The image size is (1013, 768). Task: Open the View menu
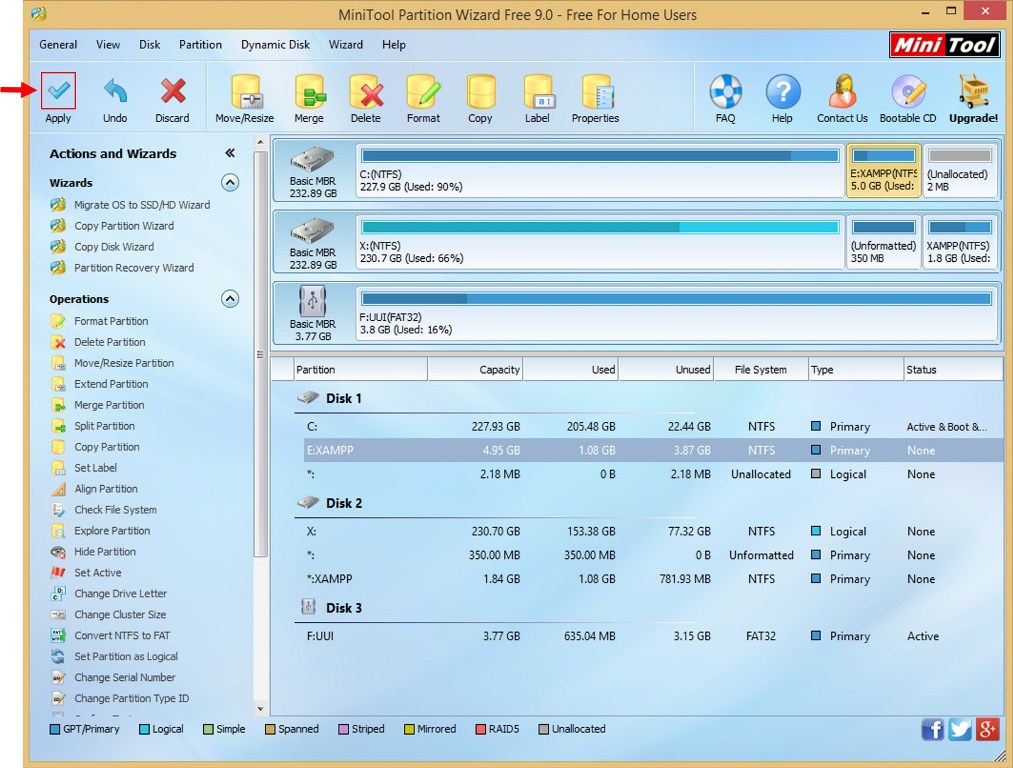(x=108, y=45)
